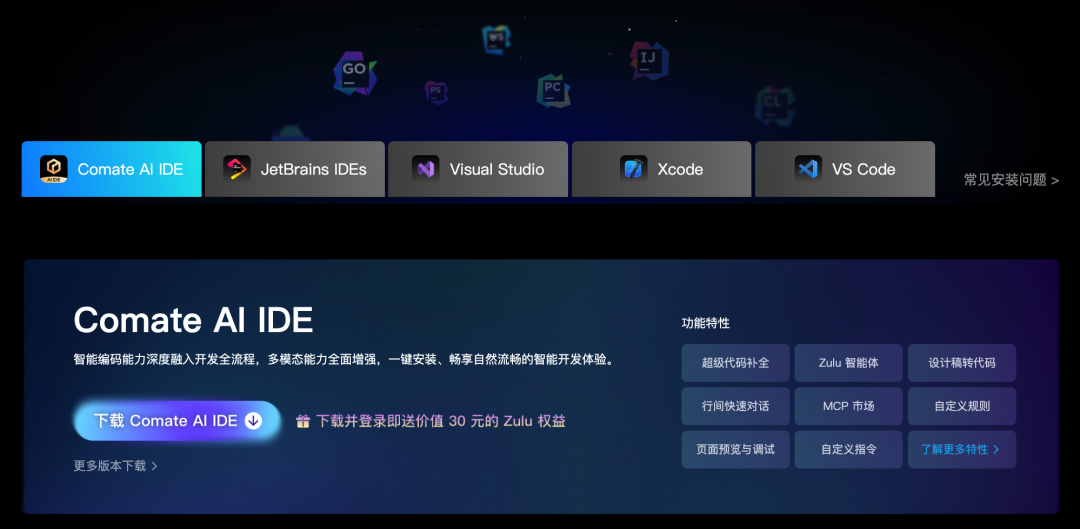Select the VS Code tab
This screenshot has height=529, width=1080.
(845, 169)
